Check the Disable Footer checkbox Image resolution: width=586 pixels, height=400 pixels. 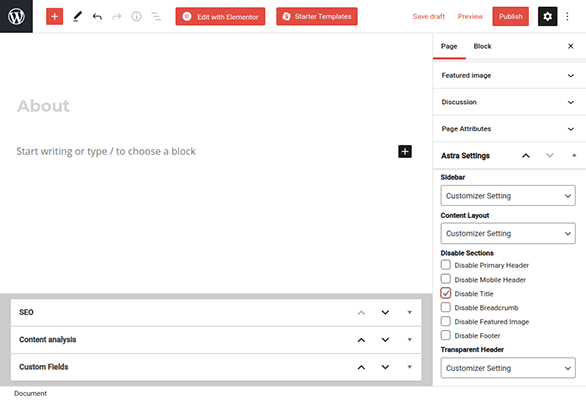pos(445,335)
